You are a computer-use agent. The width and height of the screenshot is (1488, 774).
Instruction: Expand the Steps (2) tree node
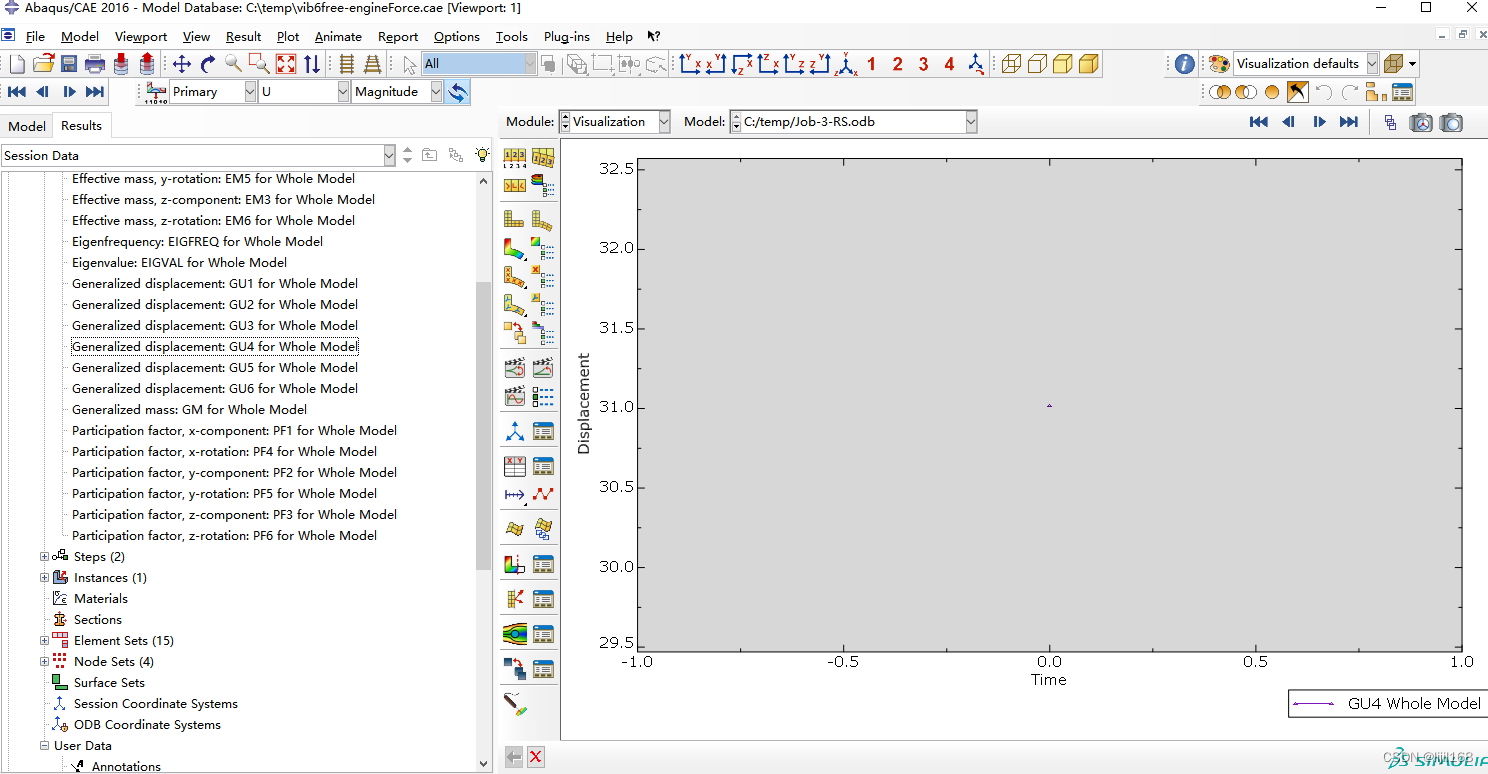(44, 557)
